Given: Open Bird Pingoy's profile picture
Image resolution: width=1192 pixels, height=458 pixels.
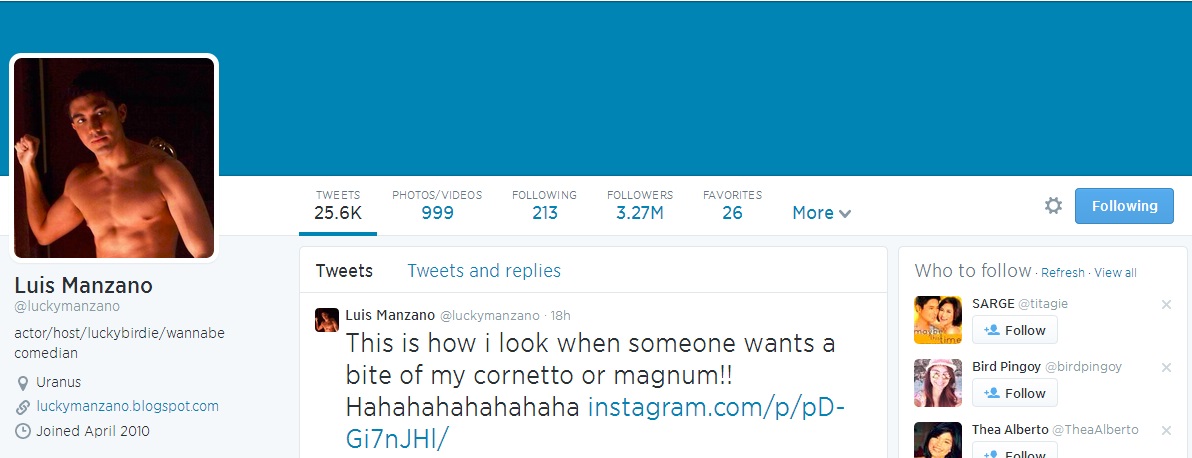Looking at the screenshot, I should (x=938, y=383).
